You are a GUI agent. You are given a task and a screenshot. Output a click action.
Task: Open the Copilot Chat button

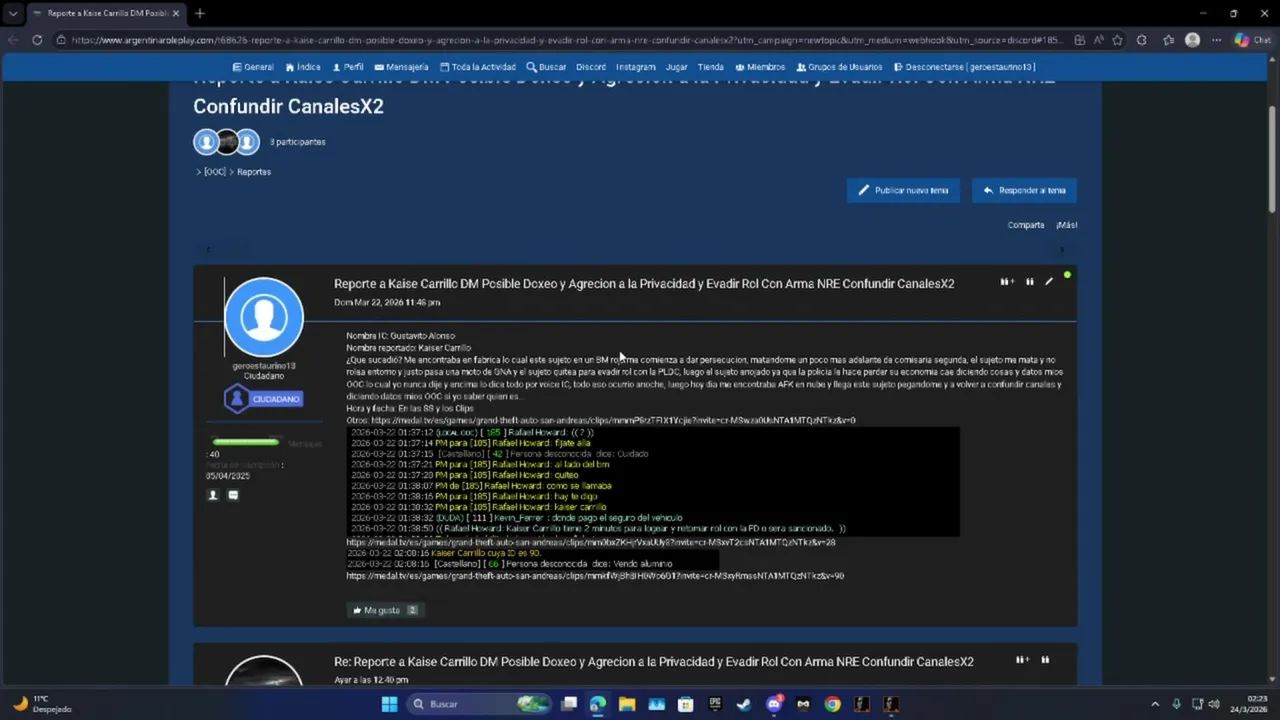tap(1253, 40)
